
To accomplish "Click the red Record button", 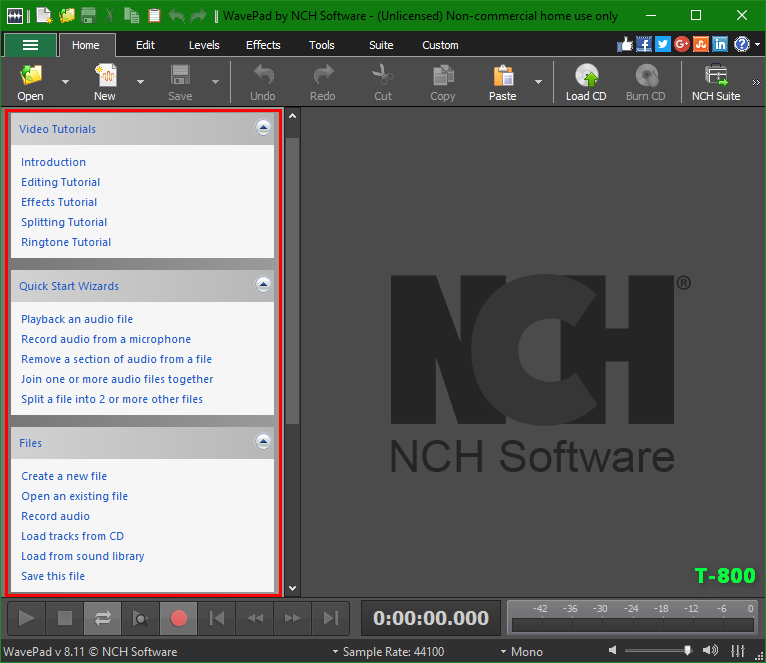I will tap(179, 619).
